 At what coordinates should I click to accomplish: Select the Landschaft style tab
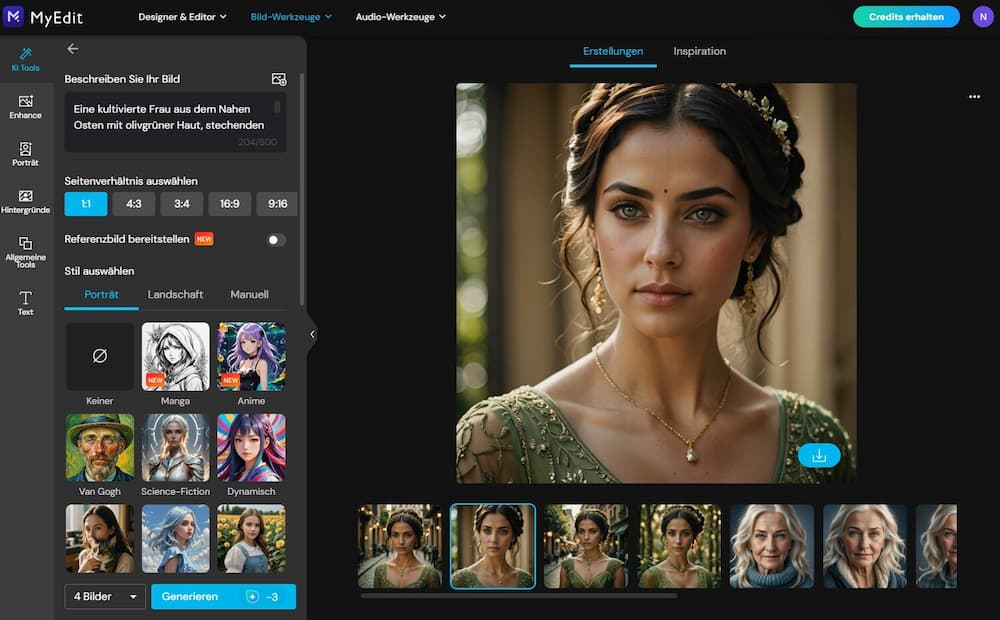(x=175, y=295)
